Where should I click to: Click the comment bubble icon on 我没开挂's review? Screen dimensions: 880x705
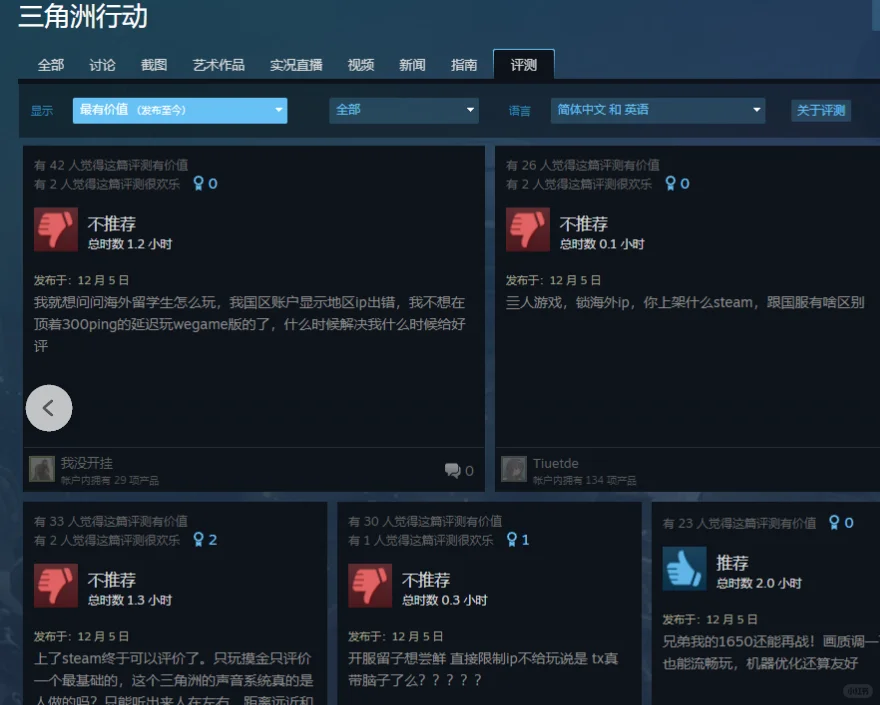click(x=452, y=470)
